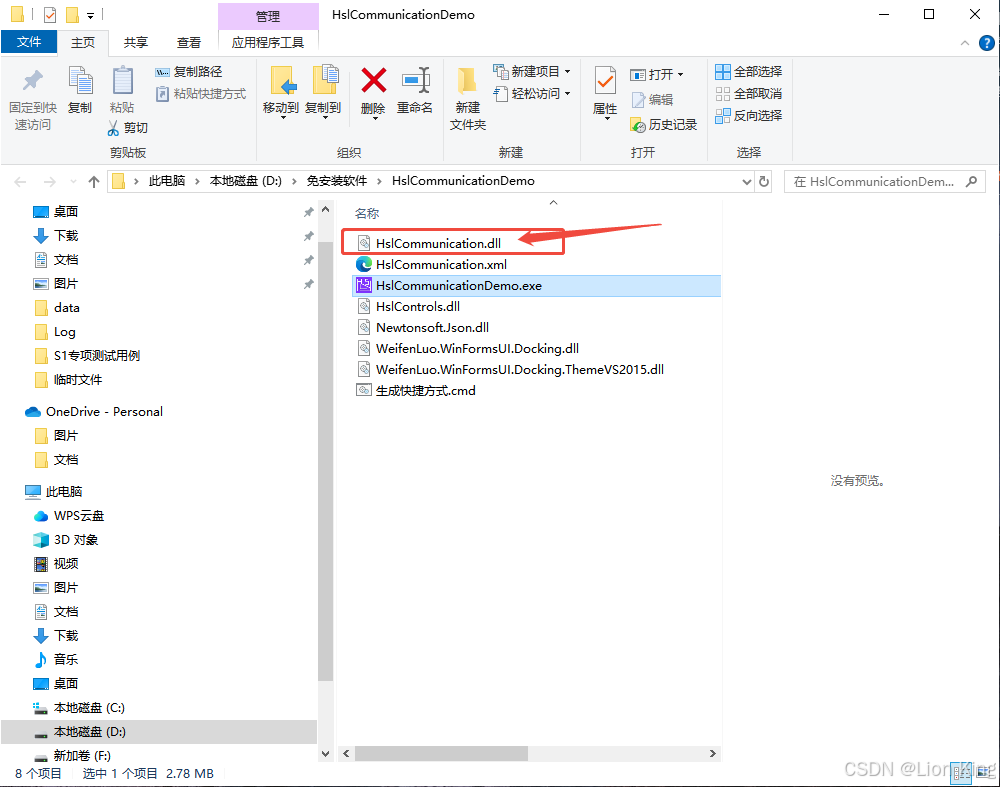
Task: Click the Copy icon in clipboard group
Action: [80, 82]
